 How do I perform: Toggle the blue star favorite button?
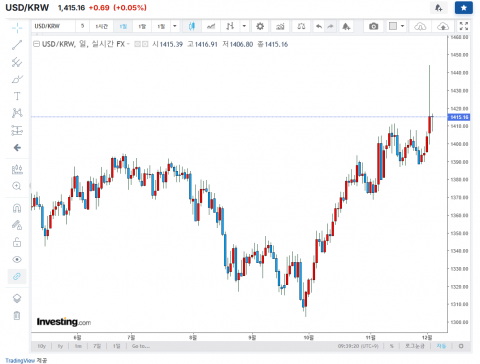pyautogui.click(x=464, y=8)
